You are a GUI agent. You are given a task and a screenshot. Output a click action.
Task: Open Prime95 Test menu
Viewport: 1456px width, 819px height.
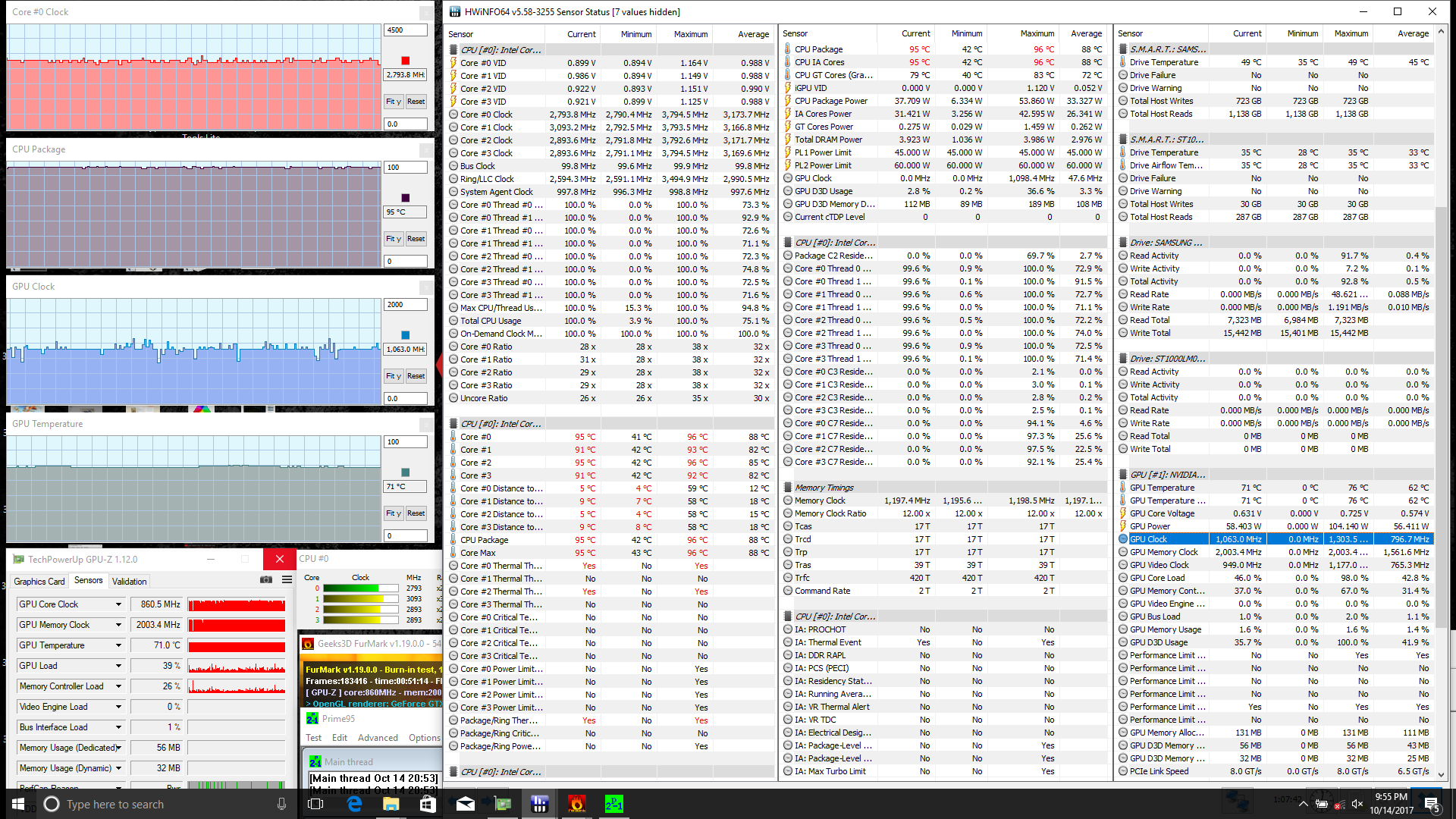pos(314,738)
